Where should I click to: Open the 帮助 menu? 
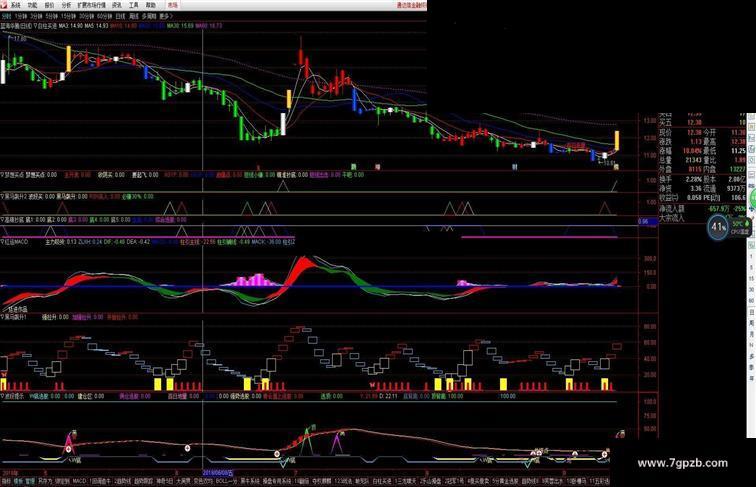(150, 5)
